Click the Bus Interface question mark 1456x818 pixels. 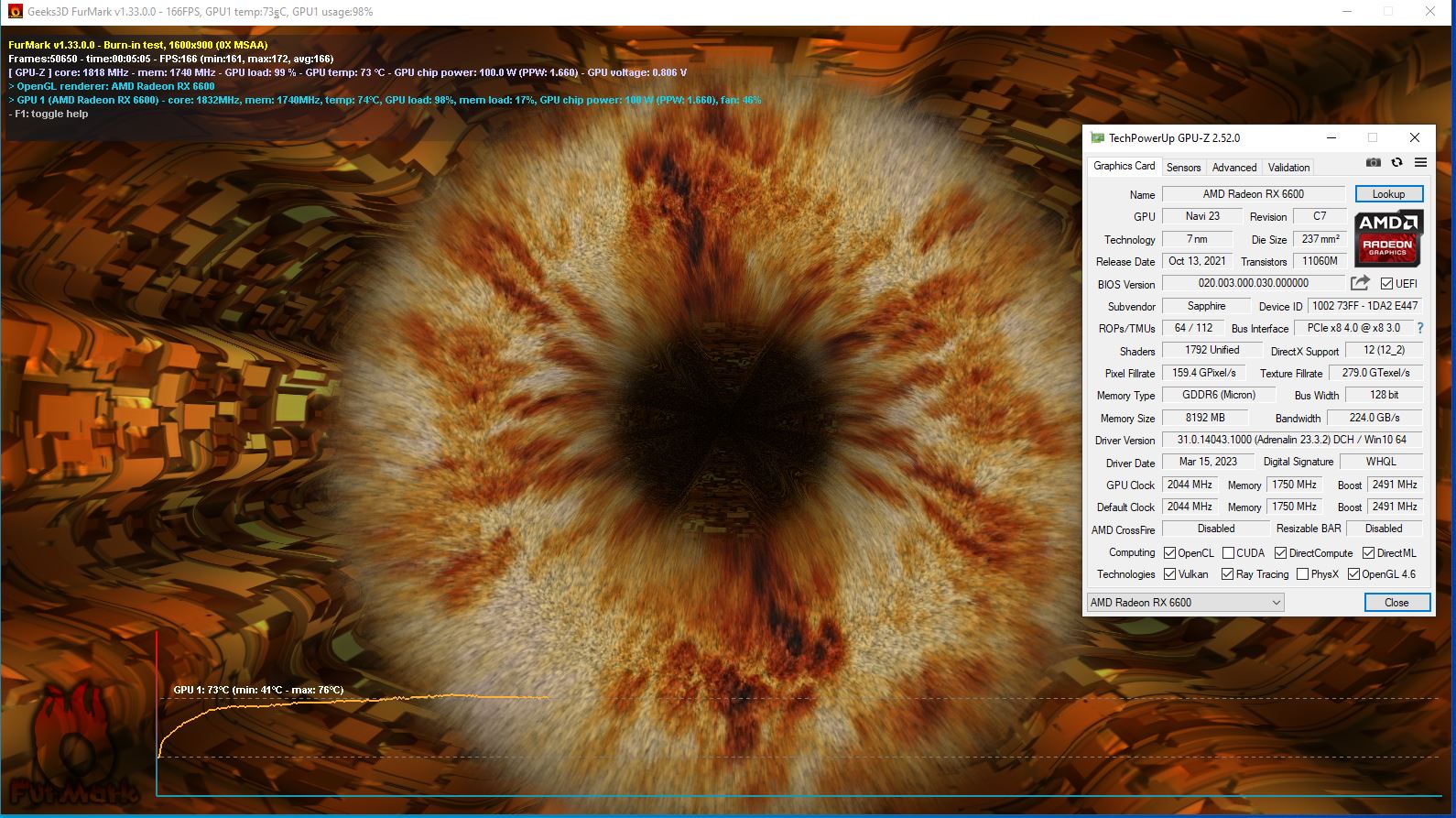[x=1420, y=328]
